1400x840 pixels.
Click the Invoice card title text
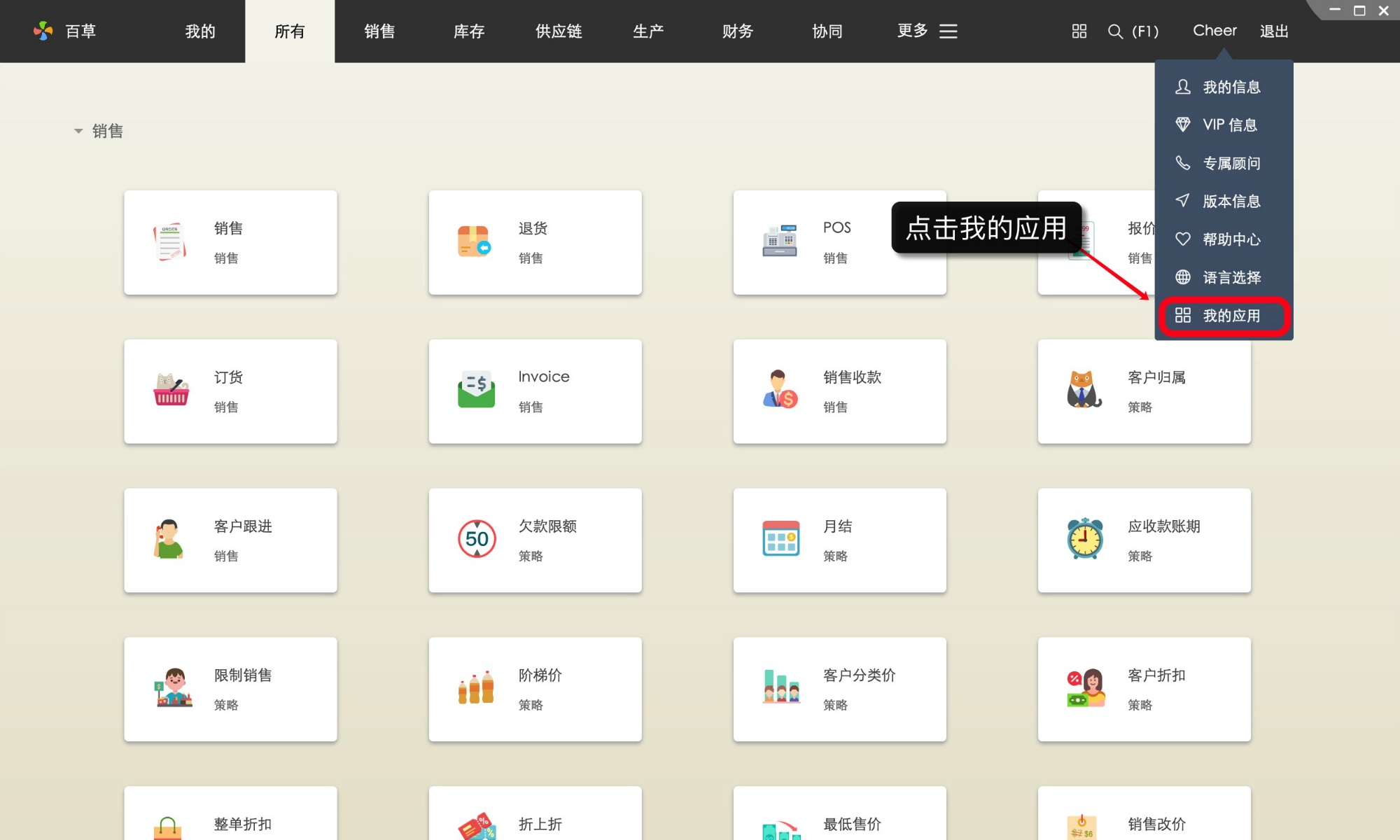click(x=544, y=377)
